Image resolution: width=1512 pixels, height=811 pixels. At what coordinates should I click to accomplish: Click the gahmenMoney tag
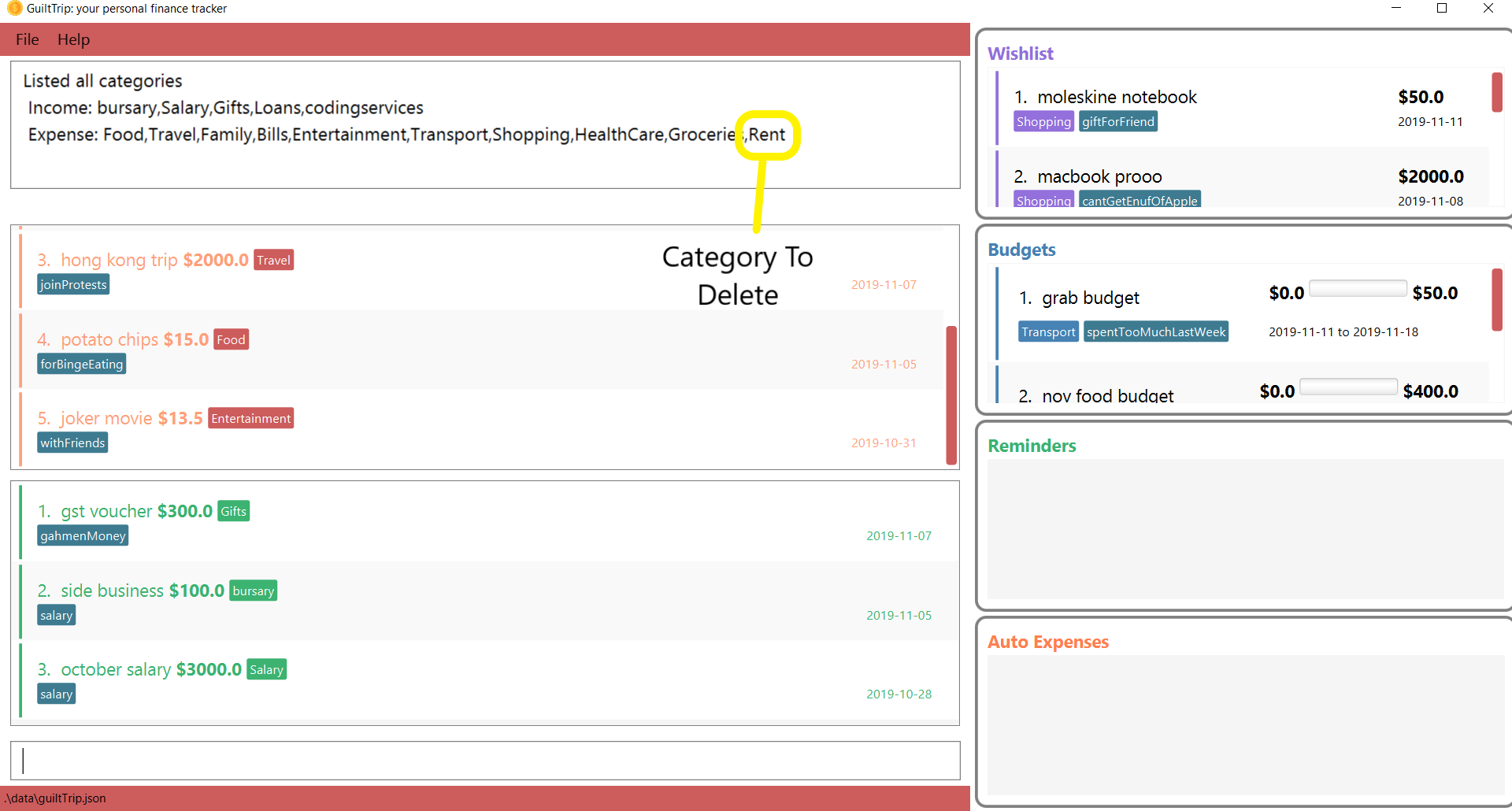[x=83, y=535]
